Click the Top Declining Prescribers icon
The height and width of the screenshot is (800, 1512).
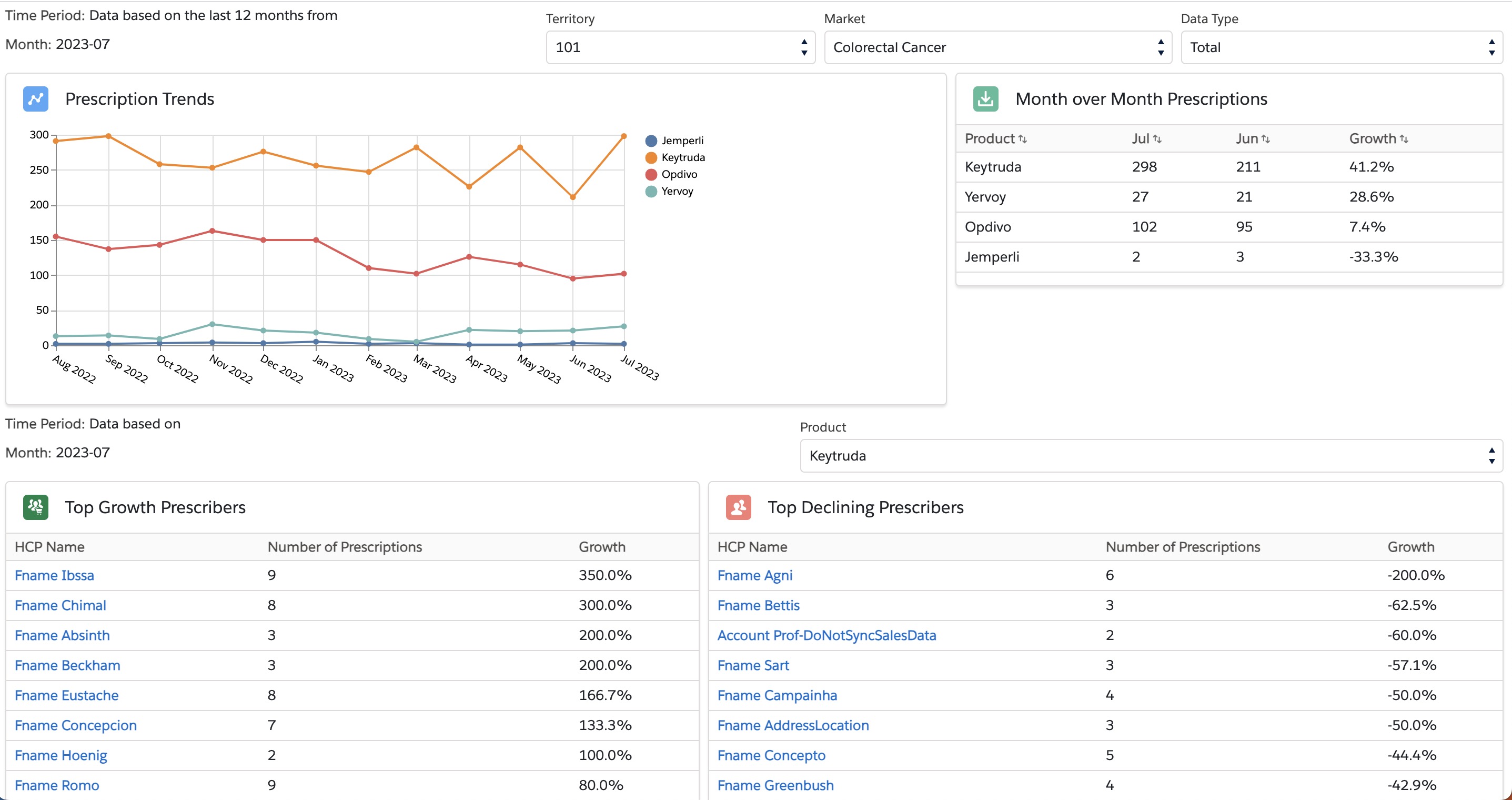click(x=738, y=507)
